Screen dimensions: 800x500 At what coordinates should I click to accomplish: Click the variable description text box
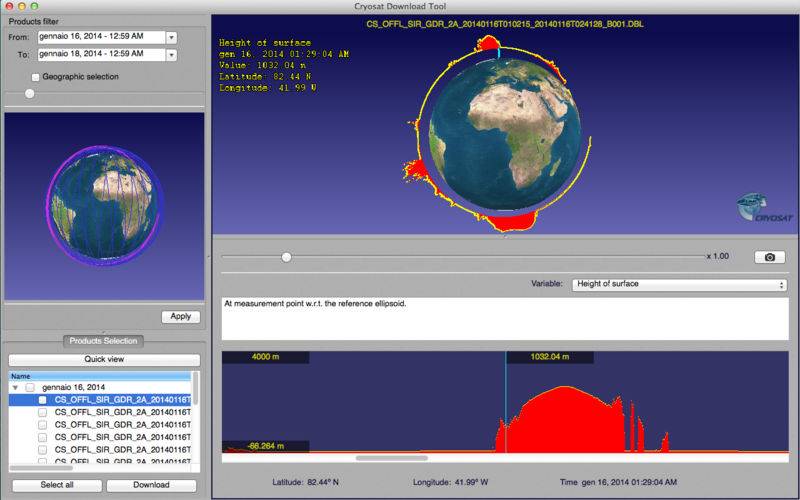tap(505, 319)
